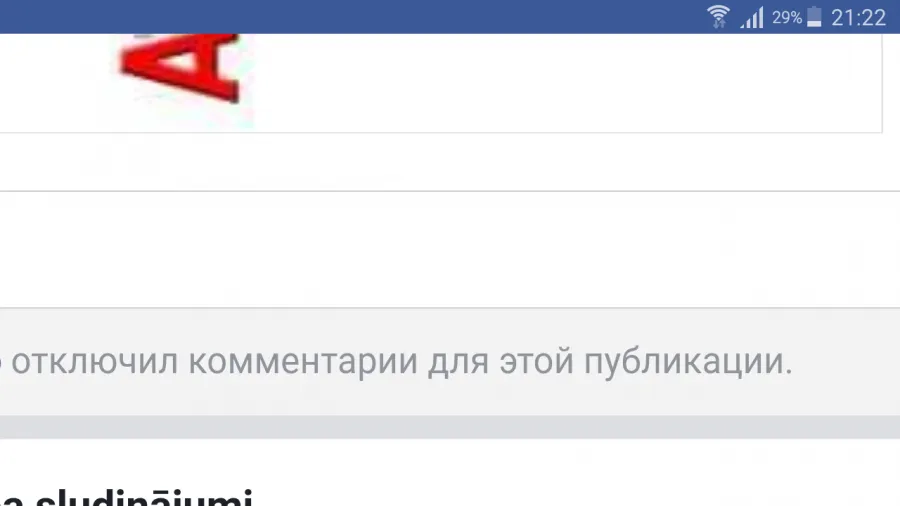This screenshot has width=900, height=506.
Task: Tap the thin line under the post card
Action: [450, 191]
